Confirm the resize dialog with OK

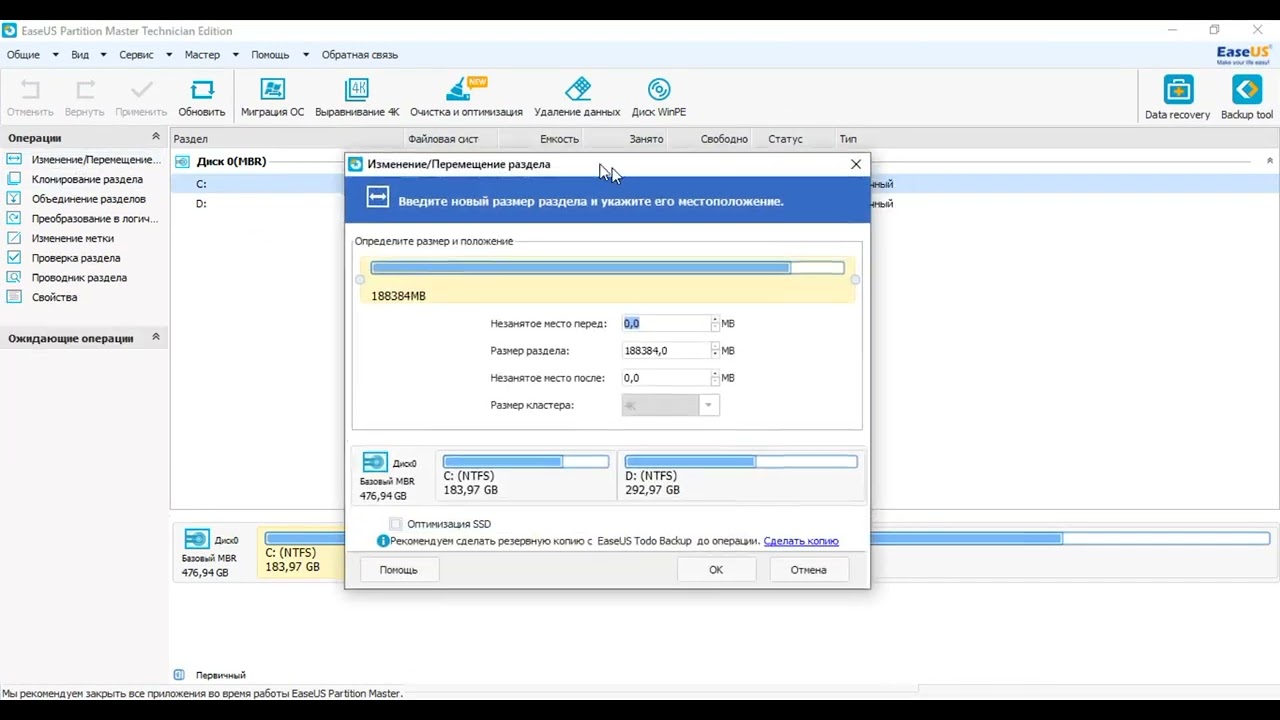click(716, 570)
